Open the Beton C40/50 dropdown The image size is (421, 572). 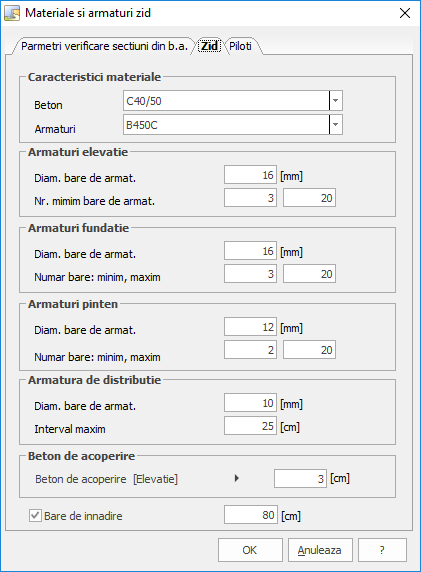point(233,101)
